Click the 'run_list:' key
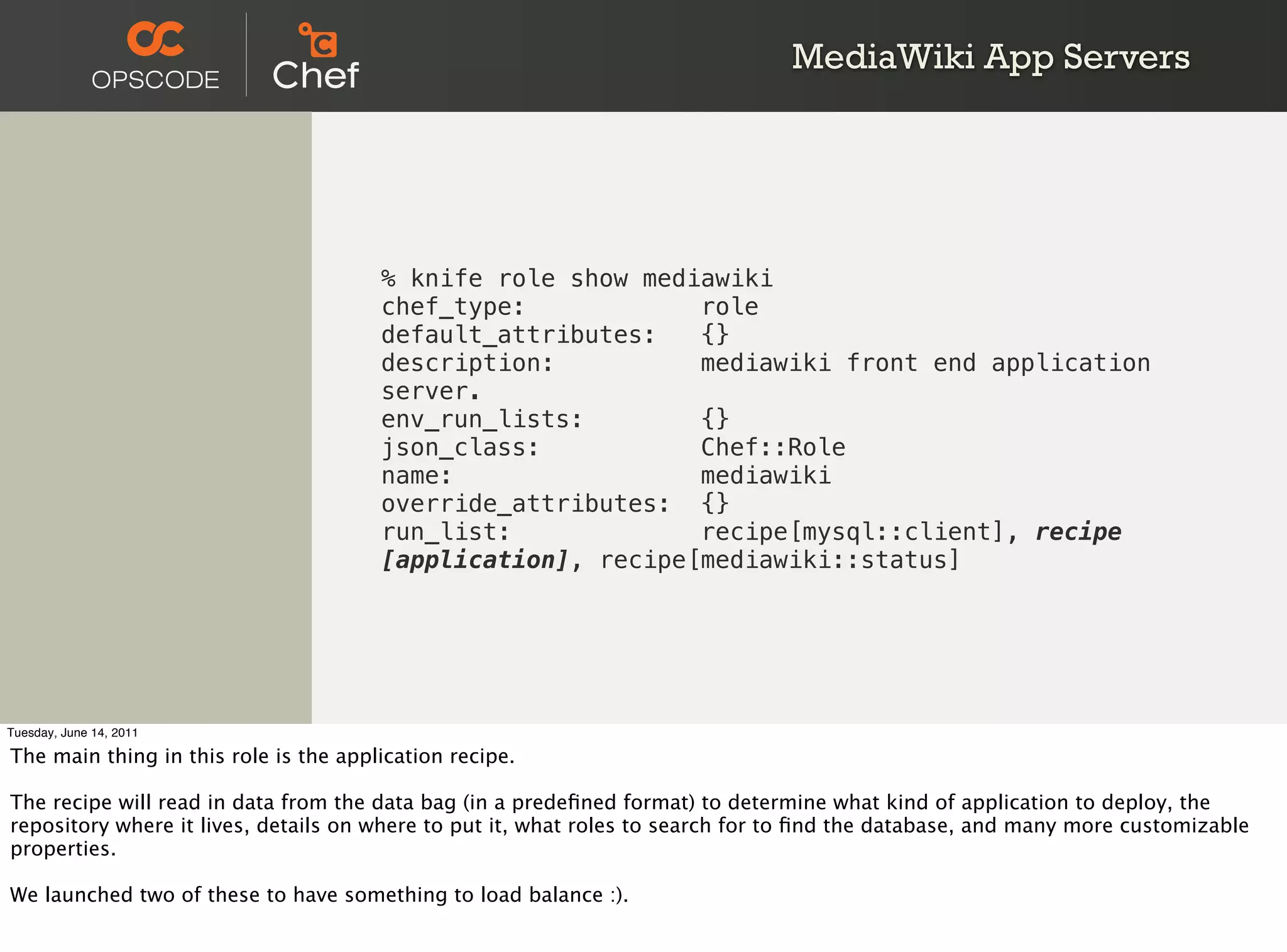The width and height of the screenshot is (1287, 952). coord(445,532)
